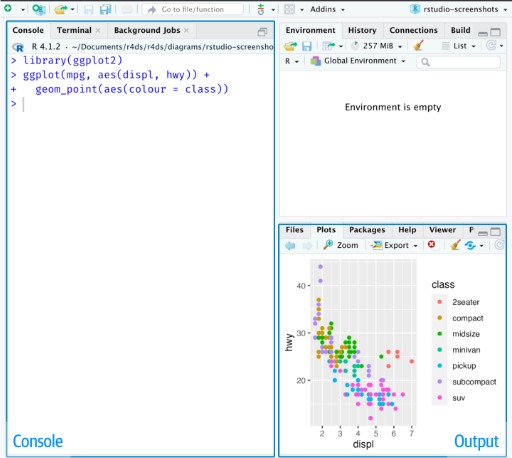Click the broom icon to clear all plots
The height and width of the screenshot is (458, 512).
coord(455,245)
